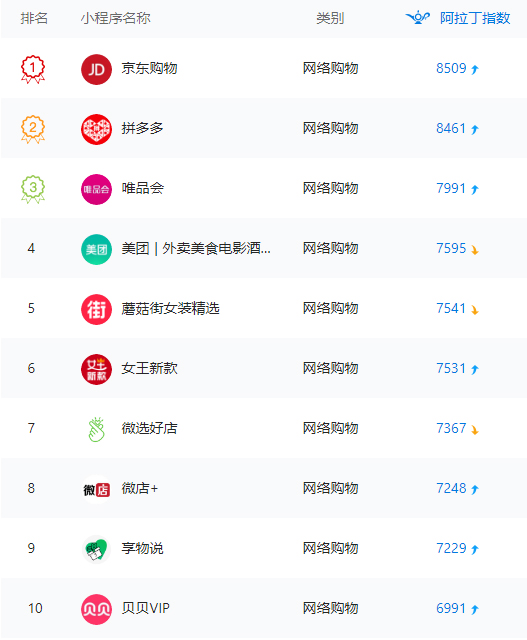This screenshot has width=527, height=640.
Task: Click the 蘑菇街女装精选 name link
Action: pos(171,309)
